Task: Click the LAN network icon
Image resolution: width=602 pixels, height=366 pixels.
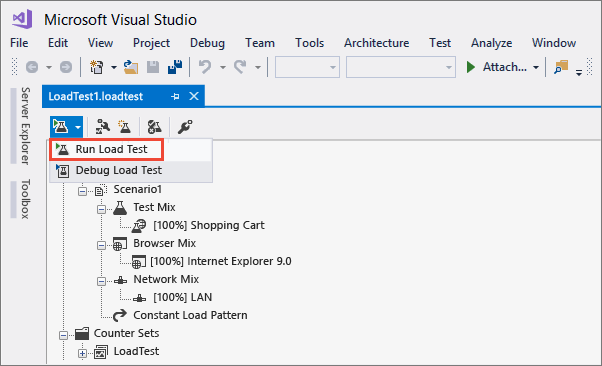Action: point(139,298)
